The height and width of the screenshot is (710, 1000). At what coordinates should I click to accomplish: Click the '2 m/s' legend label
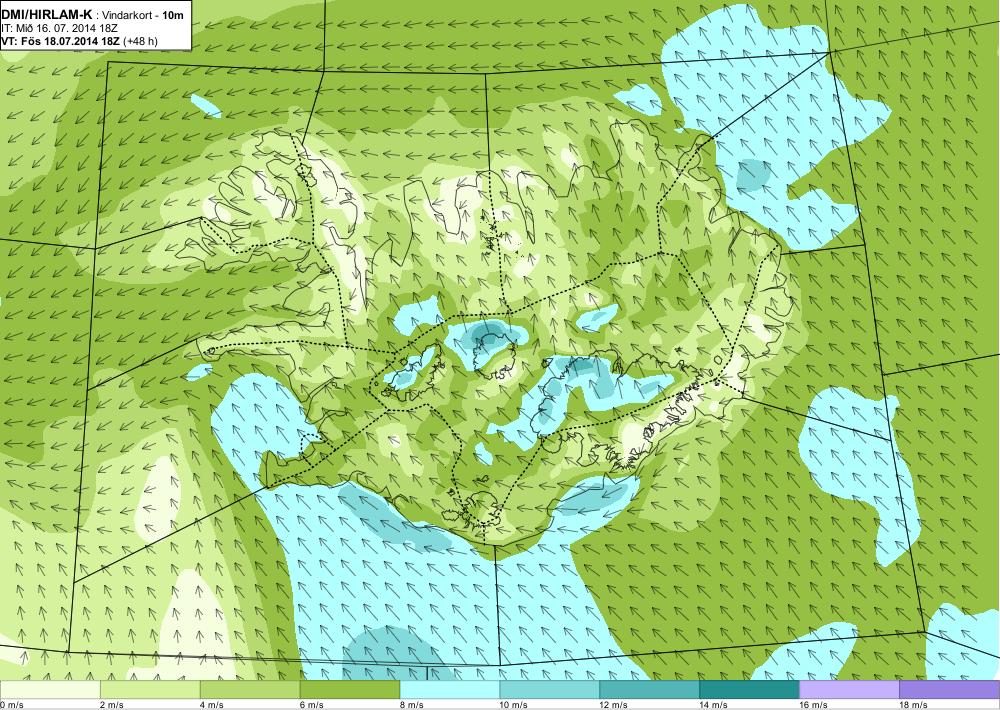(x=112, y=704)
